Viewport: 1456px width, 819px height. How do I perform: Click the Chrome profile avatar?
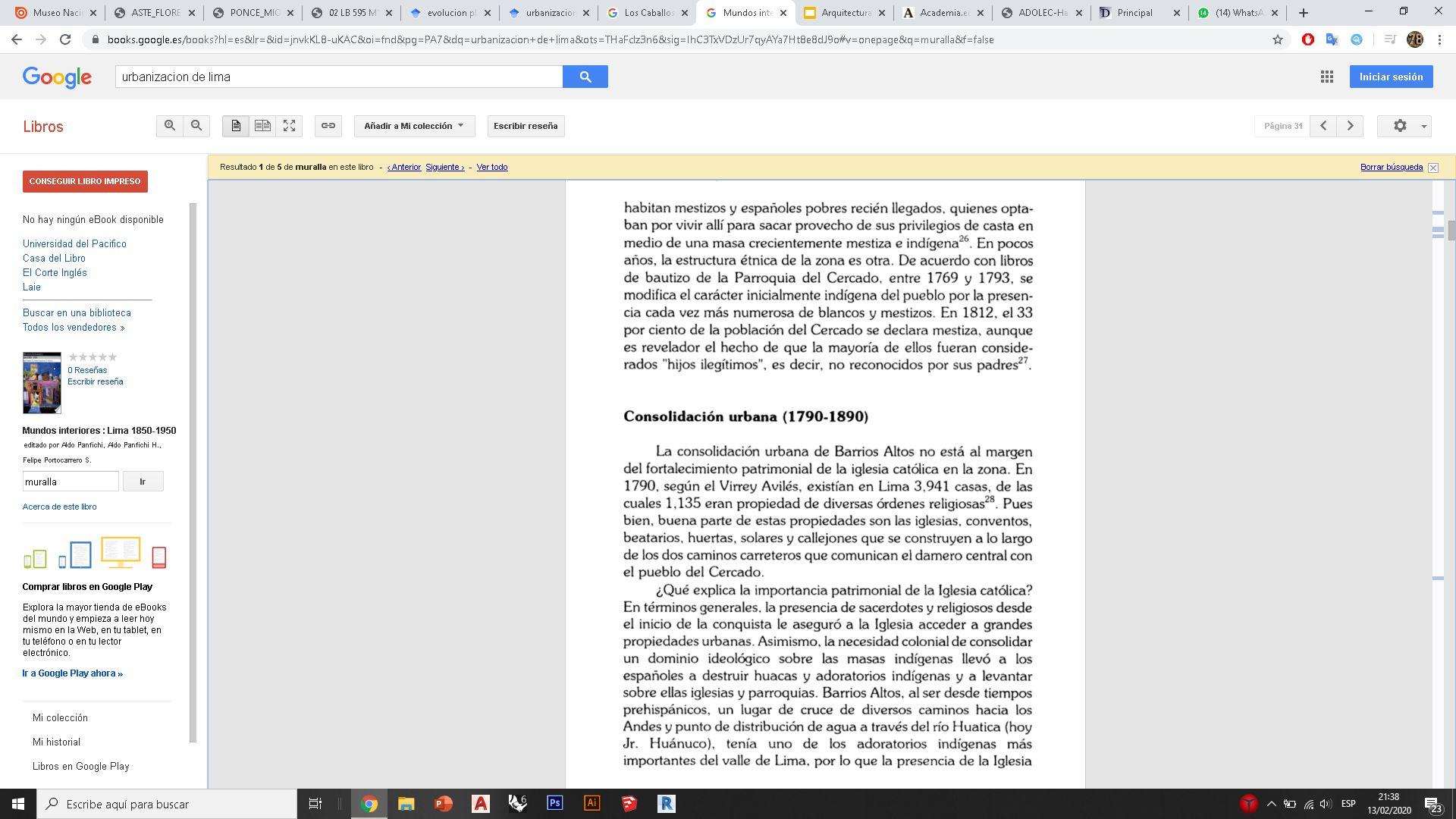click(x=1415, y=39)
